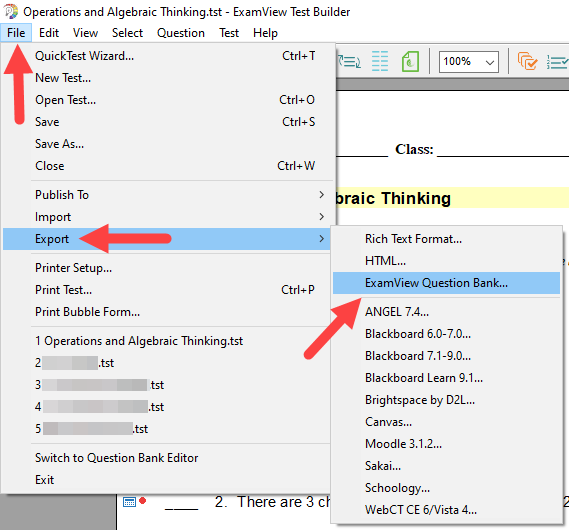The height and width of the screenshot is (530, 569).
Task: Export to Schoology
Action: tap(446, 488)
